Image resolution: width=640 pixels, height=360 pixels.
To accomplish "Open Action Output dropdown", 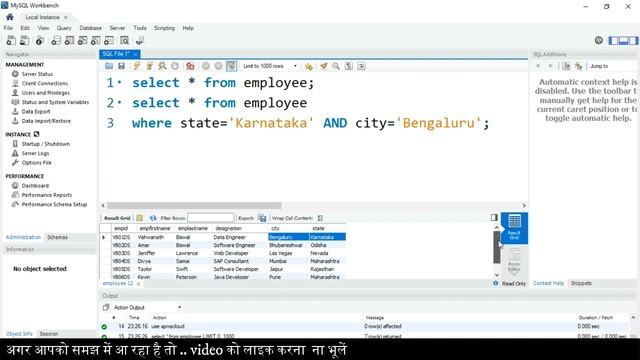I will point(147,307).
